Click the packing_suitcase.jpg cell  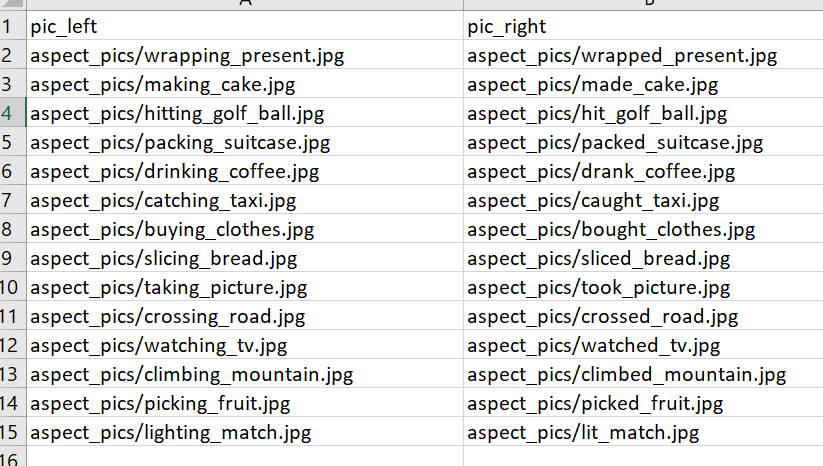click(180, 143)
